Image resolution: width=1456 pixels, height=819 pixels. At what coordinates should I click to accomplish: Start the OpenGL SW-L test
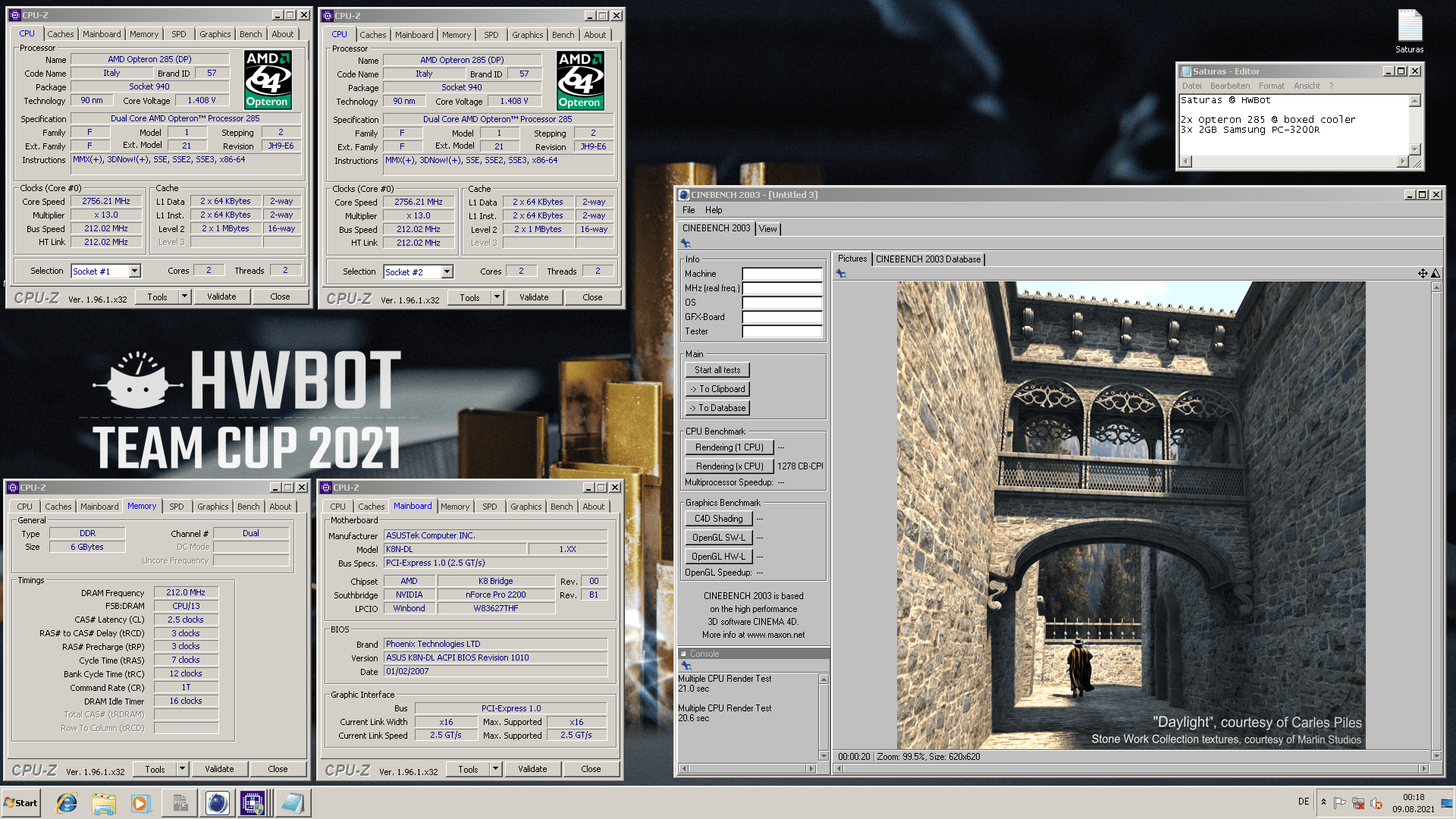[x=719, y=538]
